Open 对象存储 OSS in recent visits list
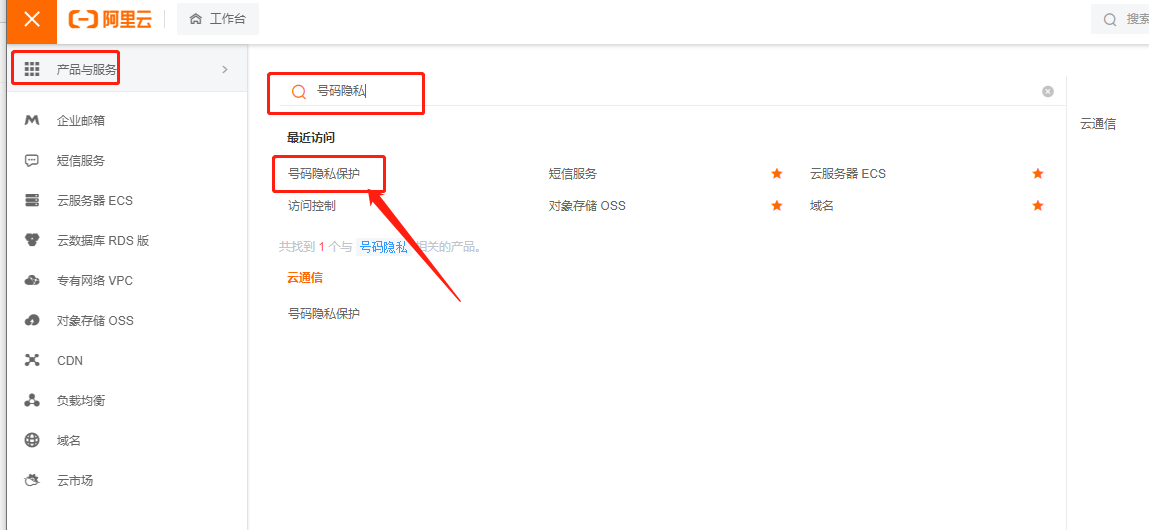Image resolution: width=1149 pixels, height=530 pixels. (x=587, y=206)
